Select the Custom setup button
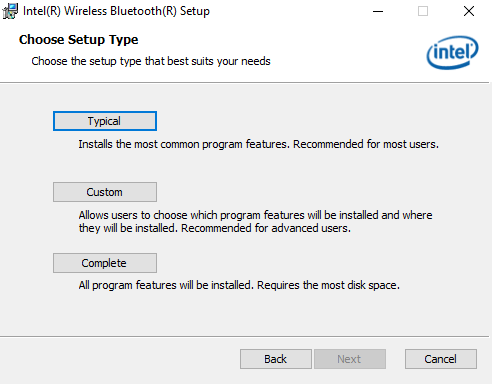The image size is (492, 384). coord(105,192)
